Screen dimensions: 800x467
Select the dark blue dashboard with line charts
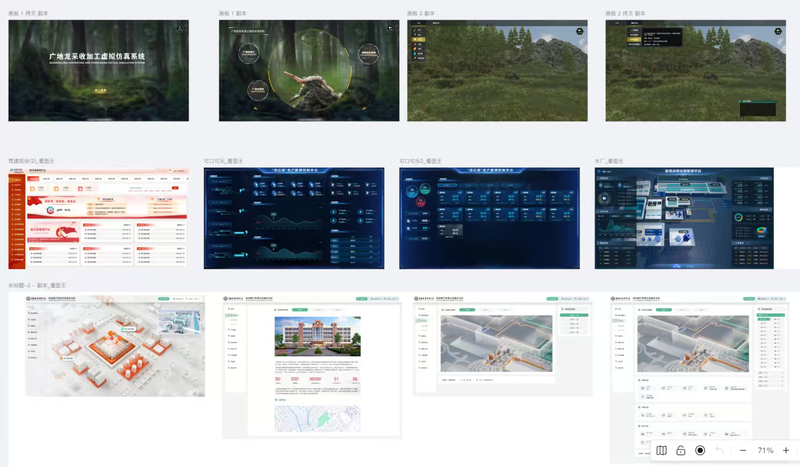[293, 218]
